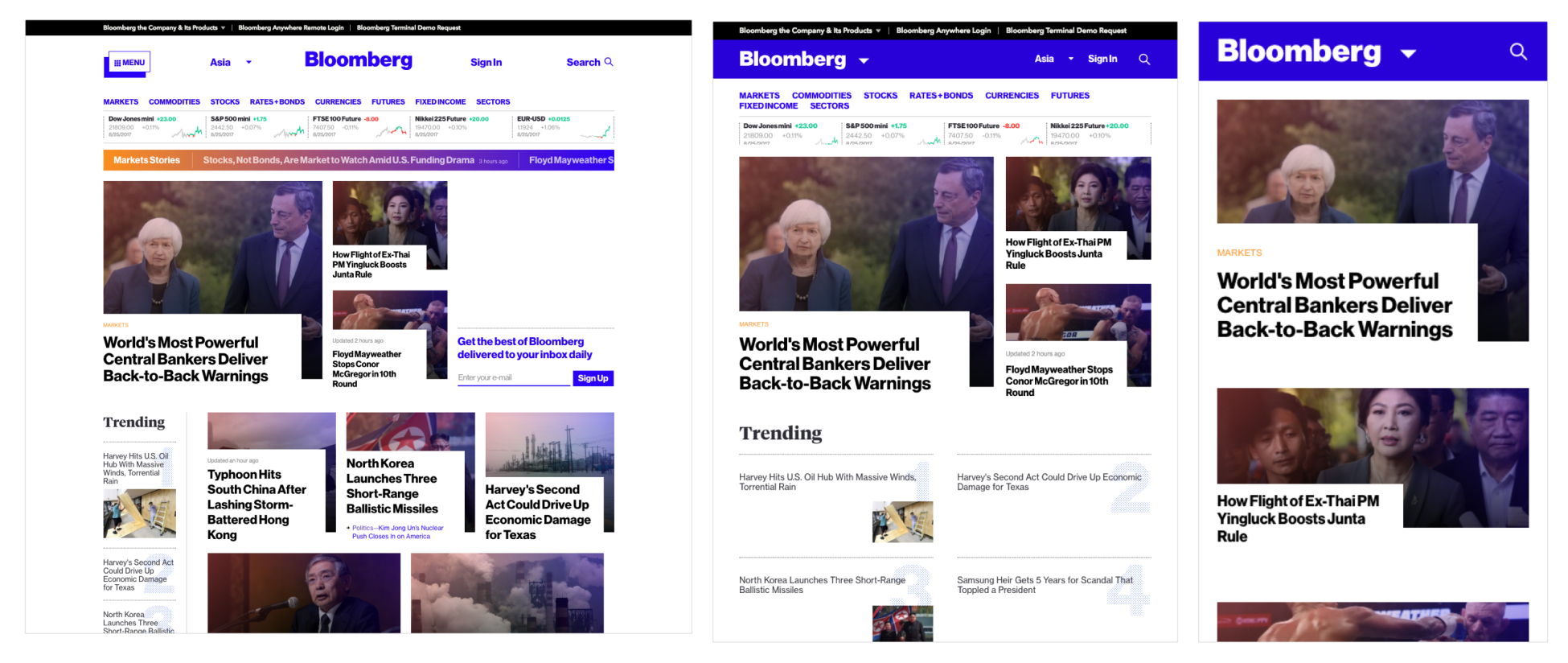1568x663 pixels.
Task: Click the orange Markets Stories label
Action: coord(146,160)
